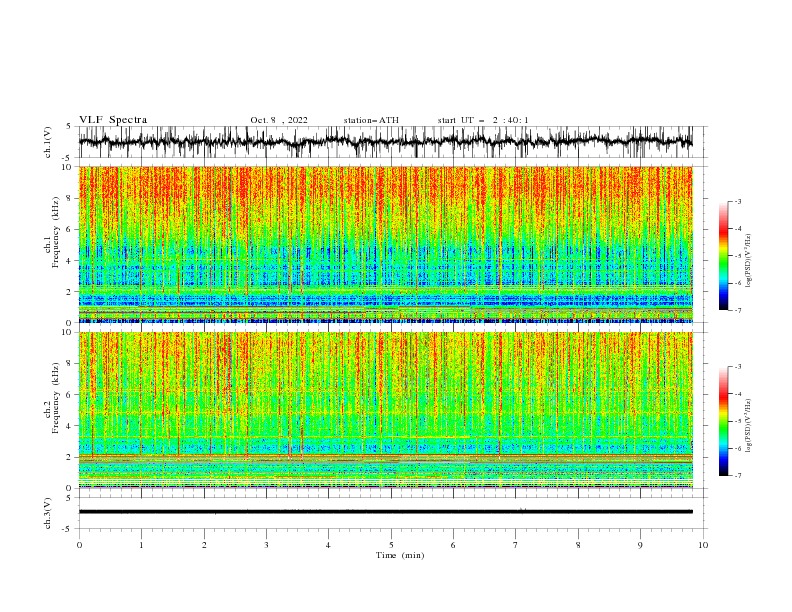Image resolution: width=792 pixels, height=612 pixels.
Task: Click the time axis tick label "0"
Action: click(x=79, y=545)
